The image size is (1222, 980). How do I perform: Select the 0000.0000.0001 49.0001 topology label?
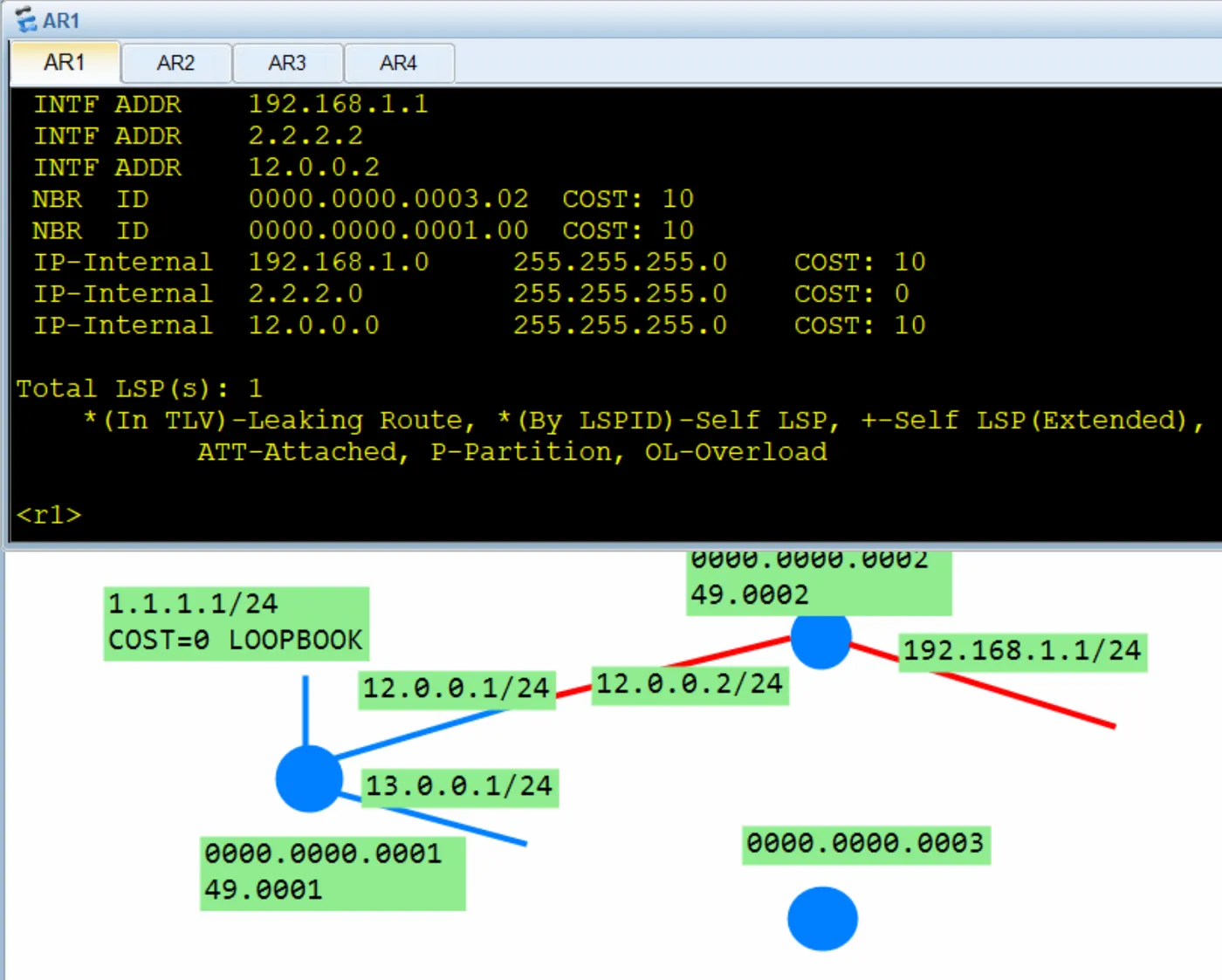tap(333, 873)
